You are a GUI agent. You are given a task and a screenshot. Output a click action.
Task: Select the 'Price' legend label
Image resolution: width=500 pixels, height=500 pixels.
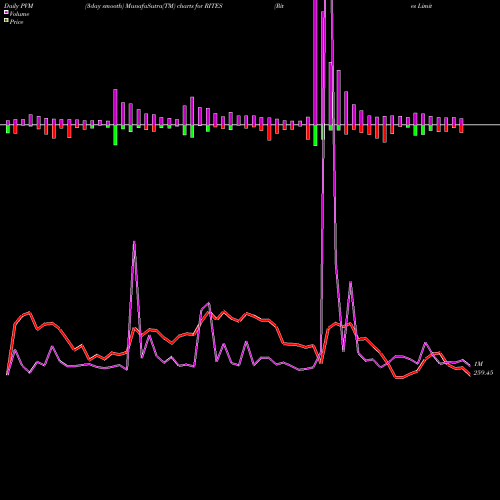click(16, 22)
